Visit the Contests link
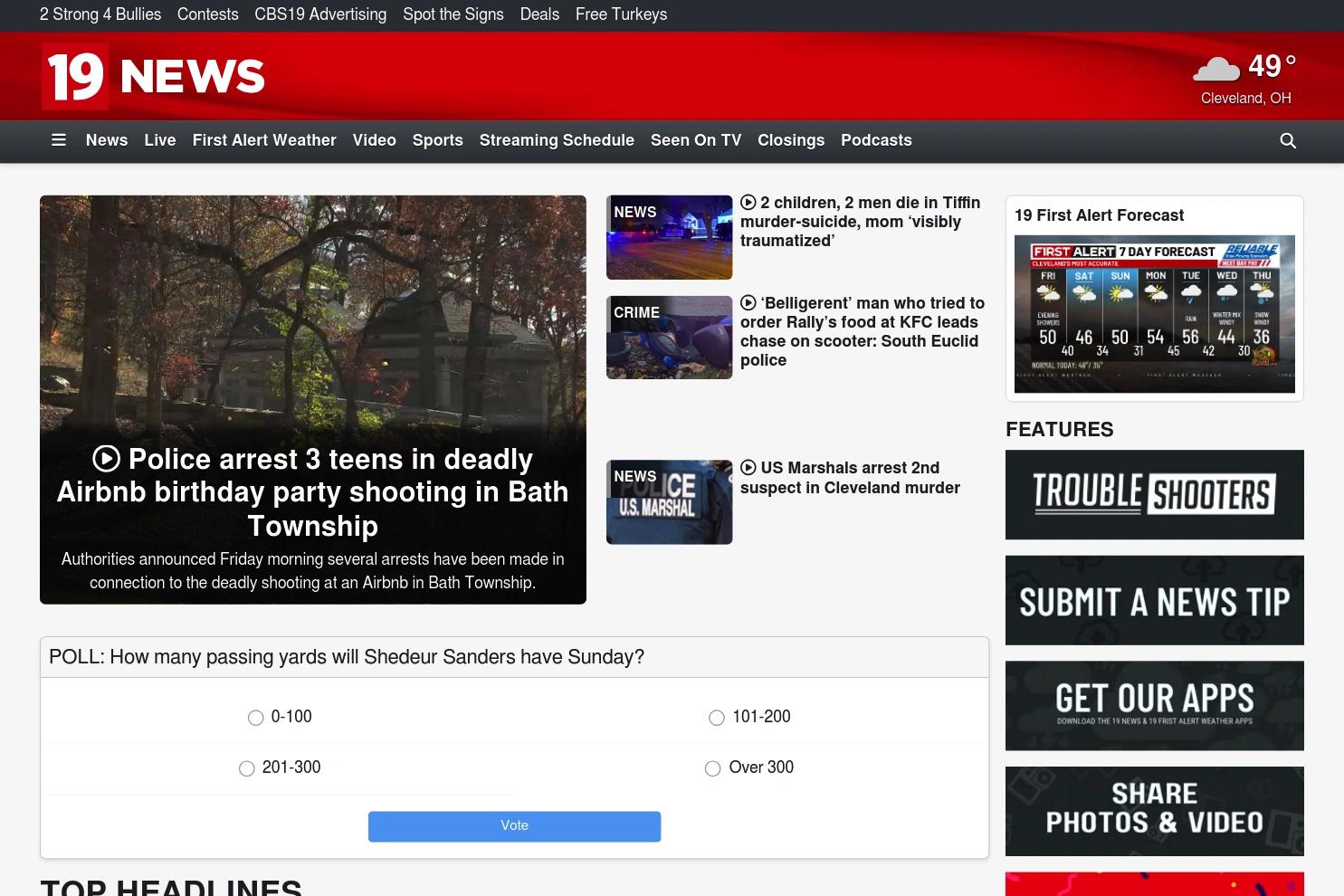1344x896 pixels. [208, 14]
